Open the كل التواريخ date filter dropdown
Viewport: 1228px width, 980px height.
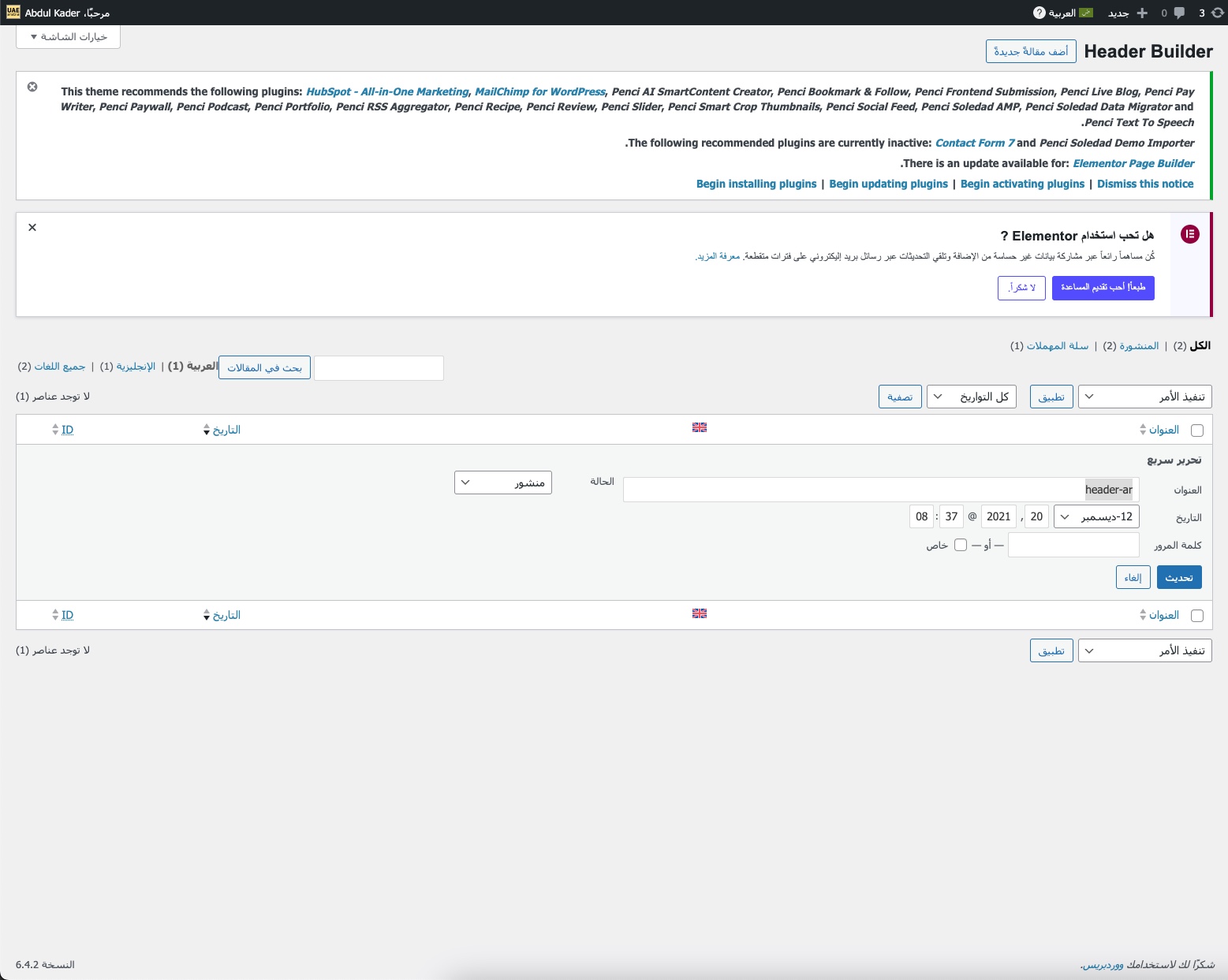pos(972,397)
